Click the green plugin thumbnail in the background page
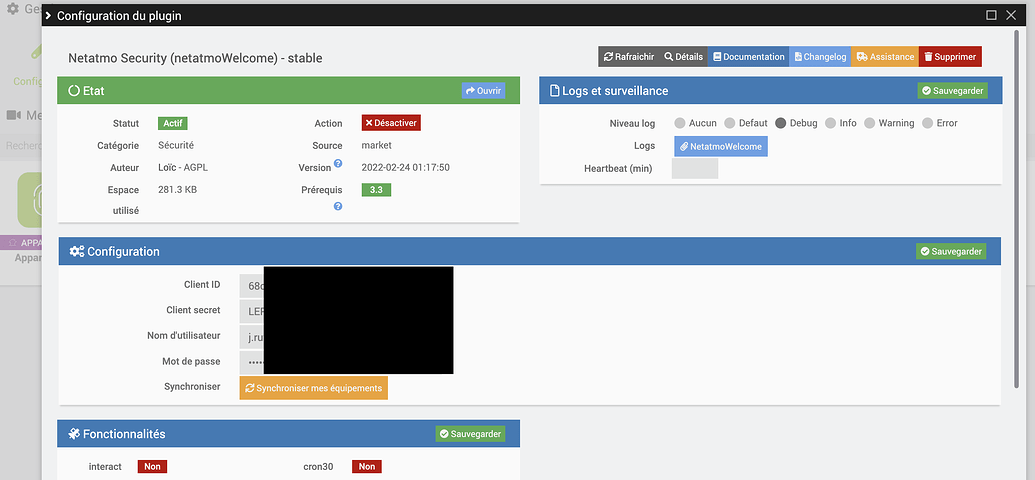1035x480 pixels. pos(30,200)
